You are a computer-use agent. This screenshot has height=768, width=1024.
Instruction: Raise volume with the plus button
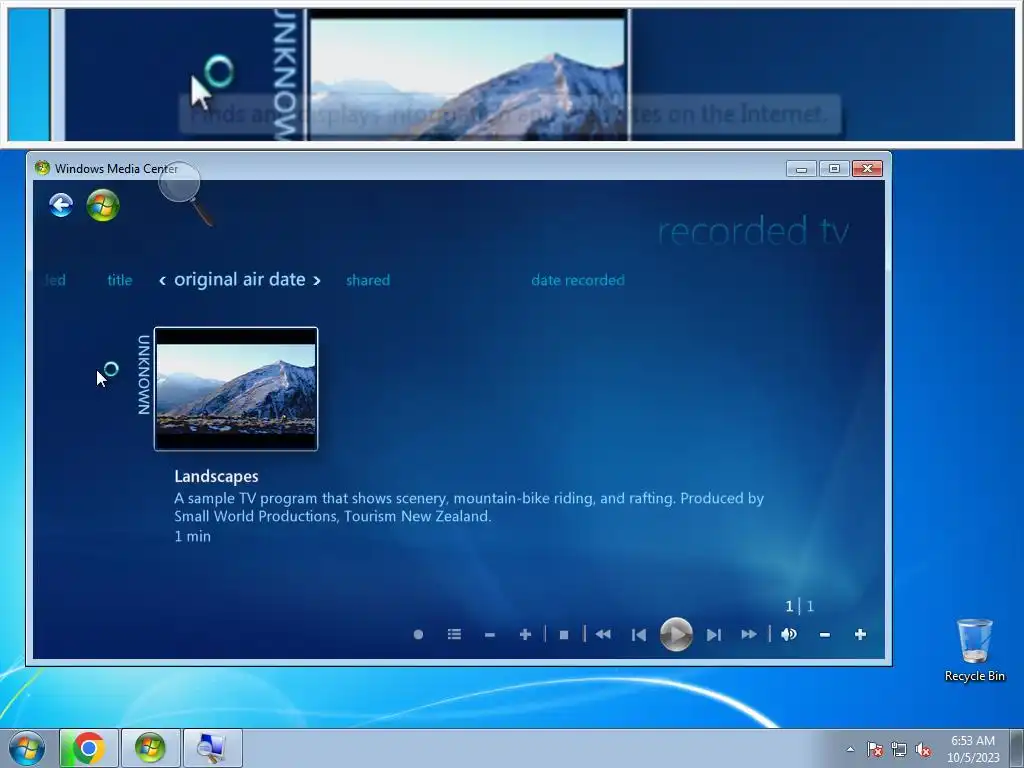[x=860, y=634]
